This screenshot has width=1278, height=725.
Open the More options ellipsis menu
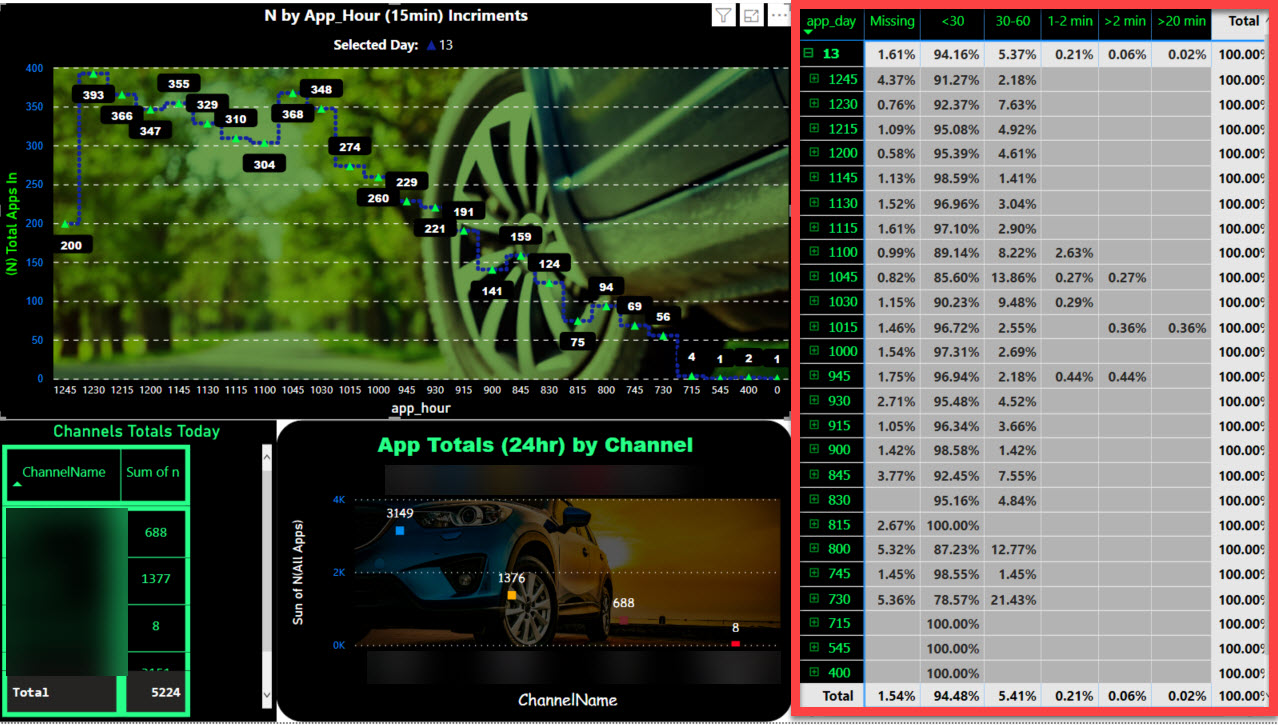coord(779,15)
